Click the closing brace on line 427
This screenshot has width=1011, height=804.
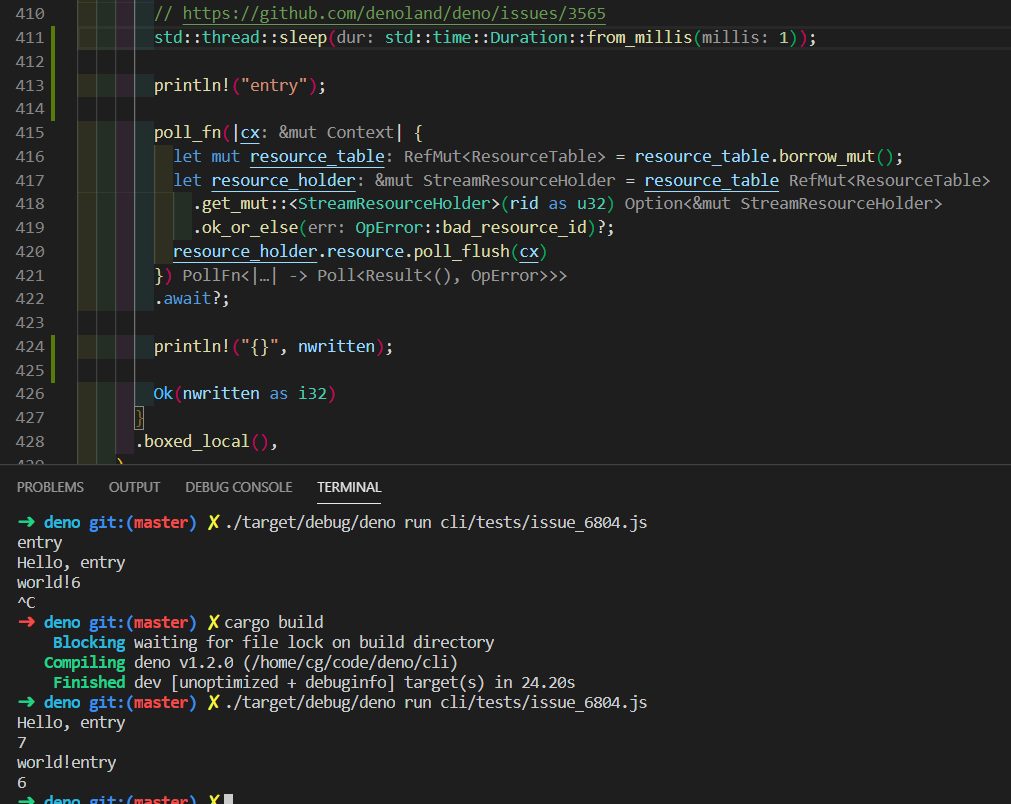(139, 418)
